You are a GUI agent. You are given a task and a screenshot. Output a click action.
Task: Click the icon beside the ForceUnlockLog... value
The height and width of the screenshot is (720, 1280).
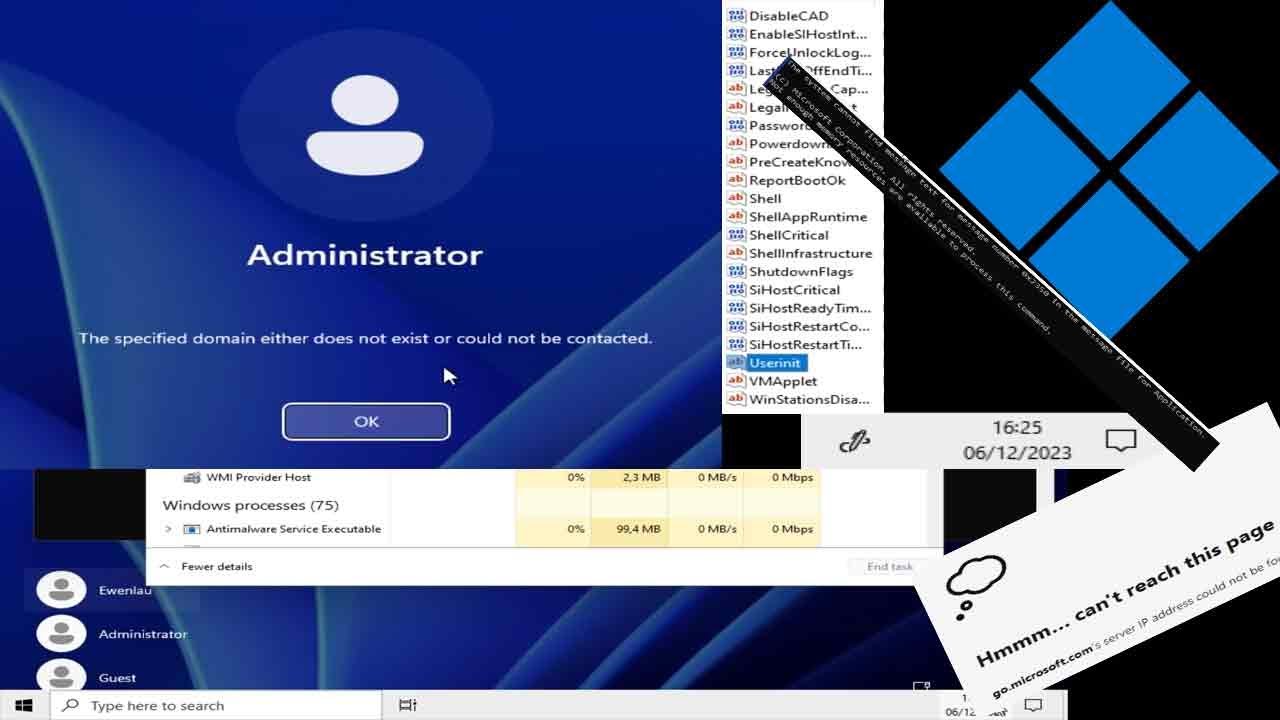point(736,52)
